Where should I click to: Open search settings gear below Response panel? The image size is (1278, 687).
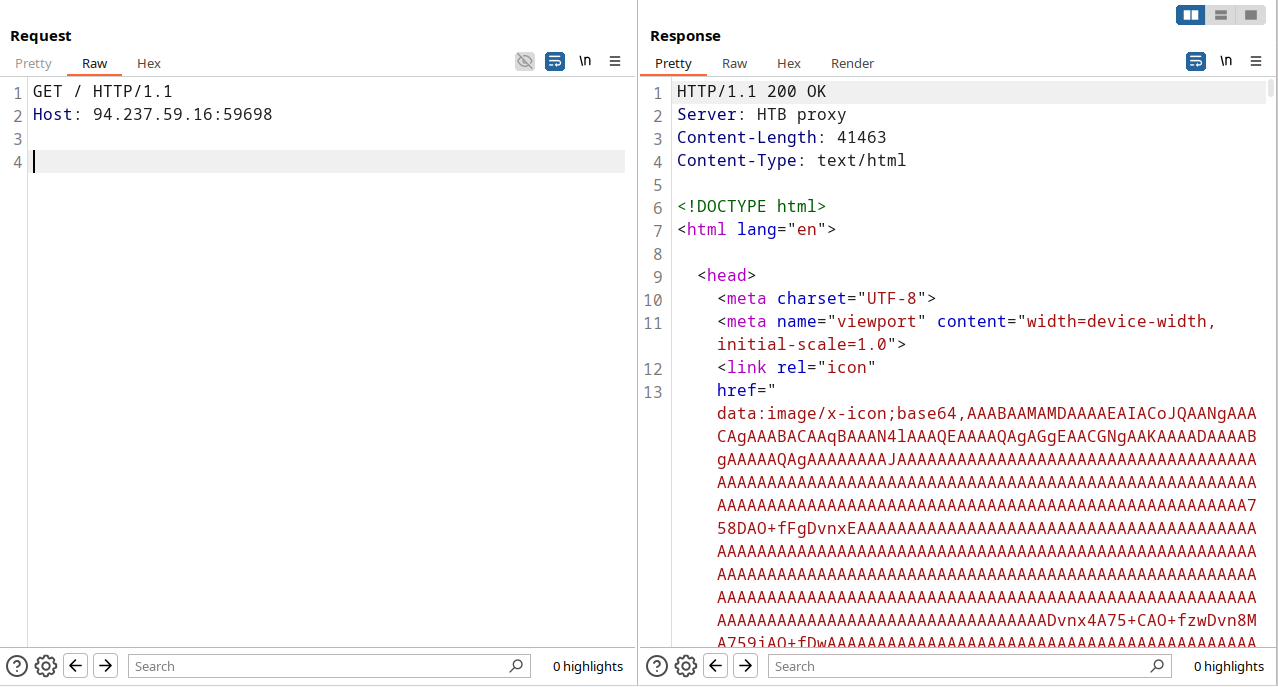[x=685, y=666]
